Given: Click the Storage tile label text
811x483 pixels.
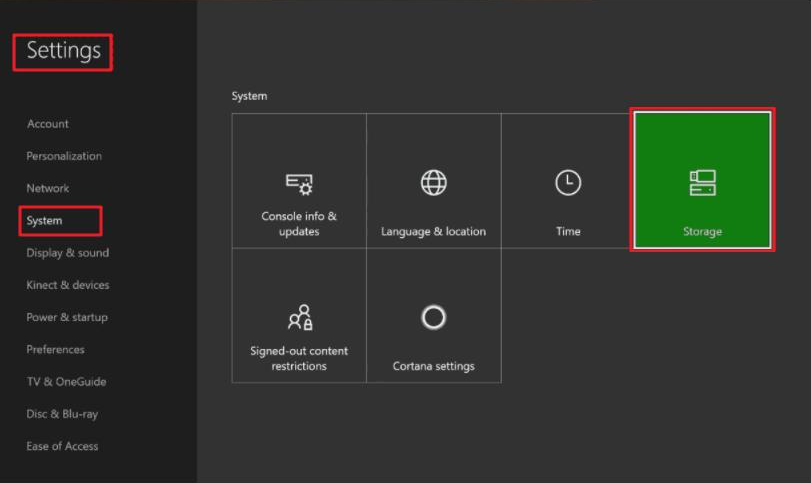Looking at the screenshot, I should [x=702, y=232].
